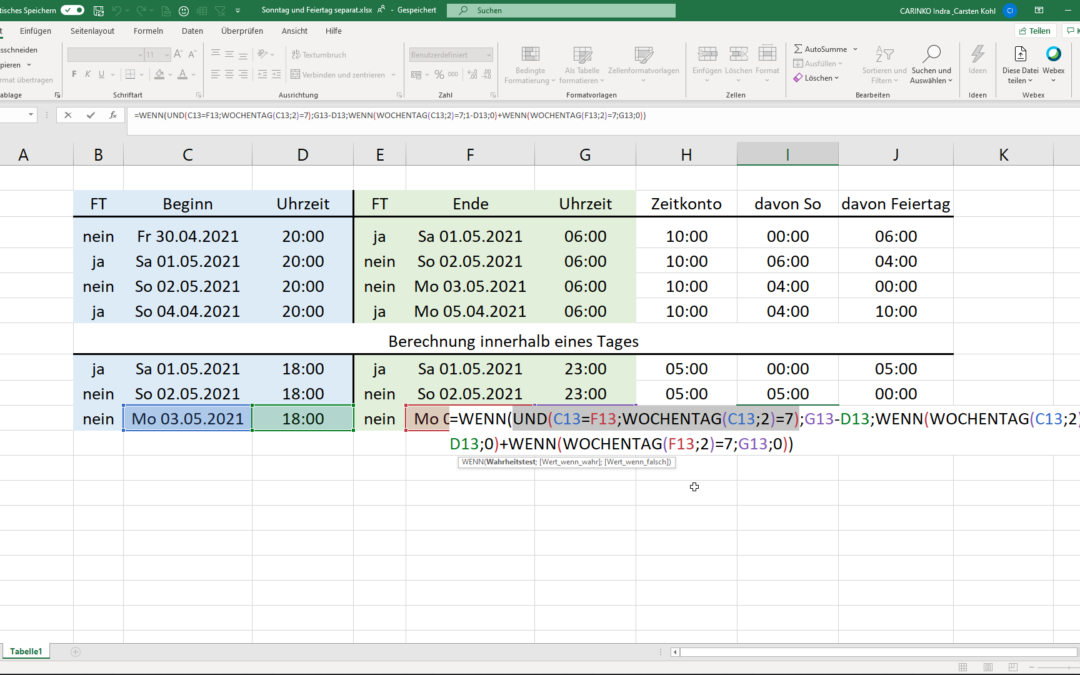Open the Formeln ribbon tab
This screenshot has height=675, width=1080.
148,31
